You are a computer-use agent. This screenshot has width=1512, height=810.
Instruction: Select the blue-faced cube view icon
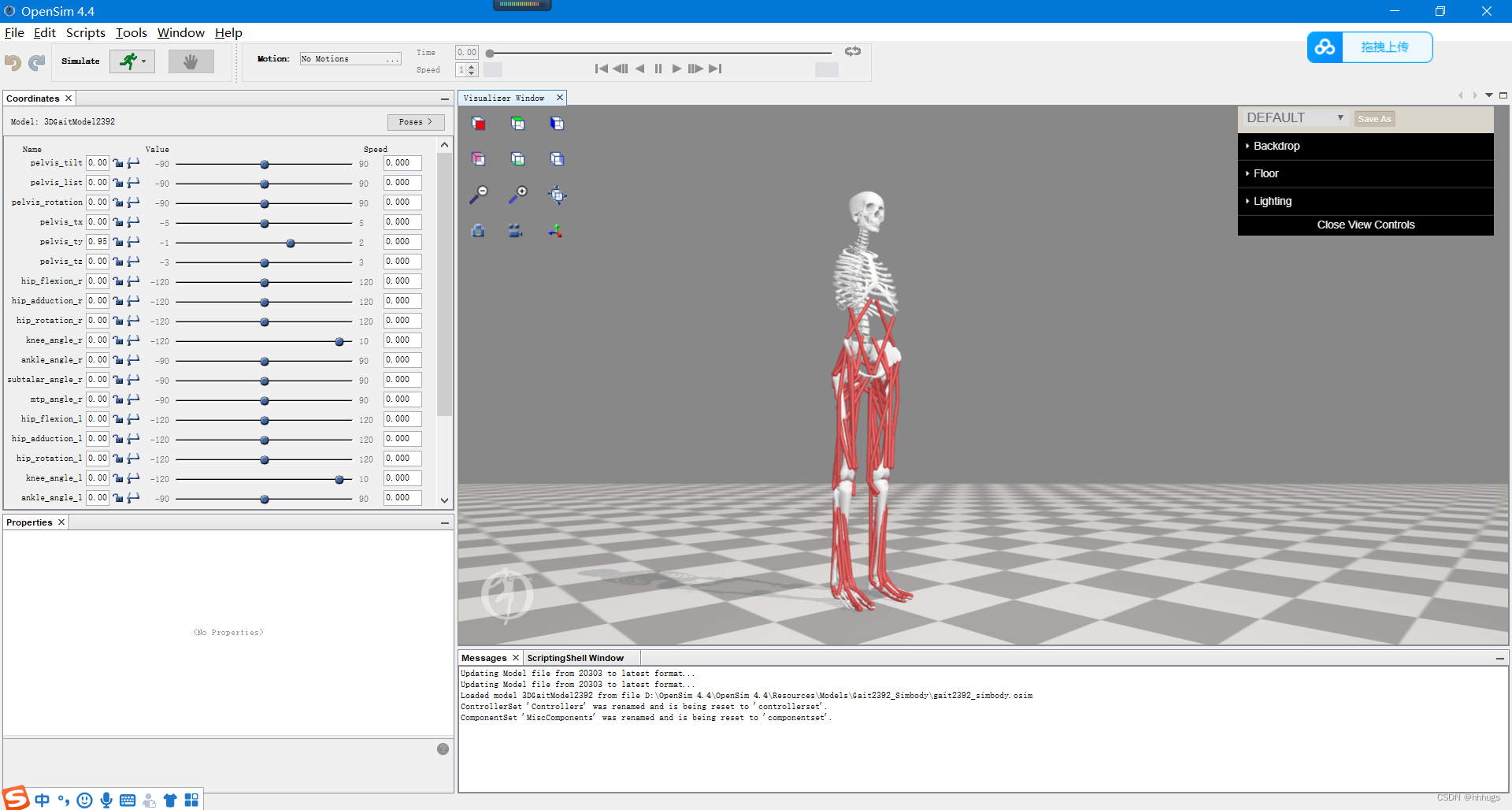tap(557, 123)
